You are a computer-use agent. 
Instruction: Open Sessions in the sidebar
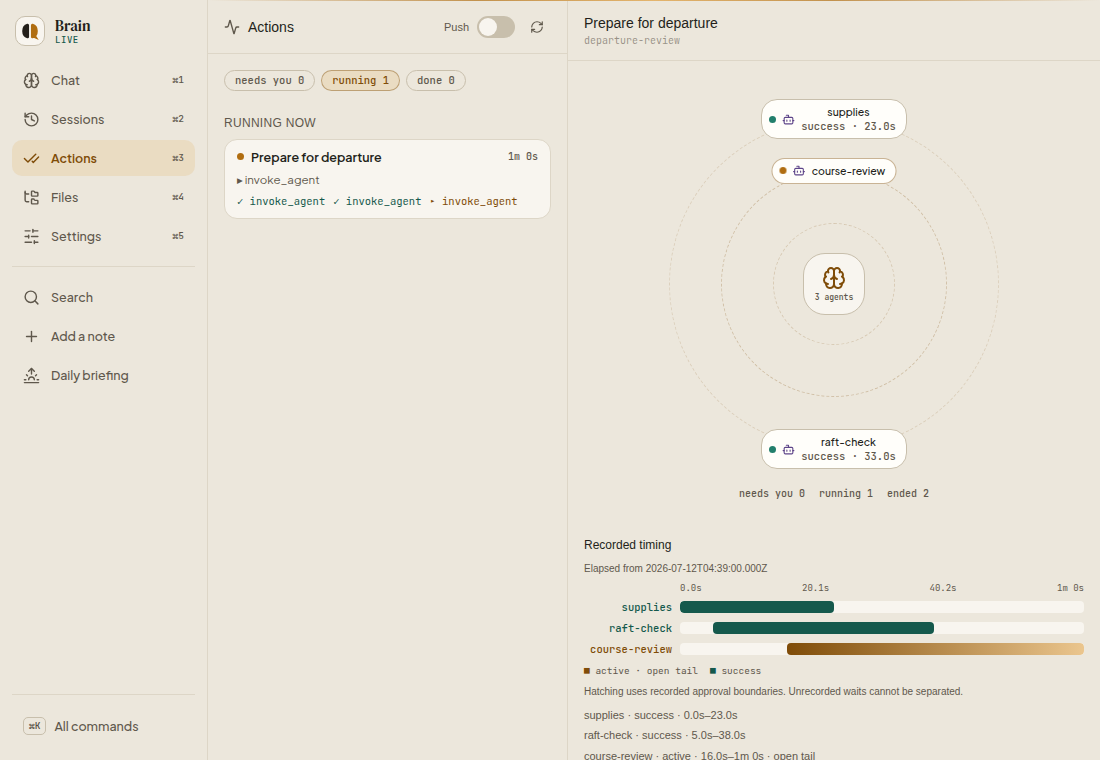(x=103, y=119)
